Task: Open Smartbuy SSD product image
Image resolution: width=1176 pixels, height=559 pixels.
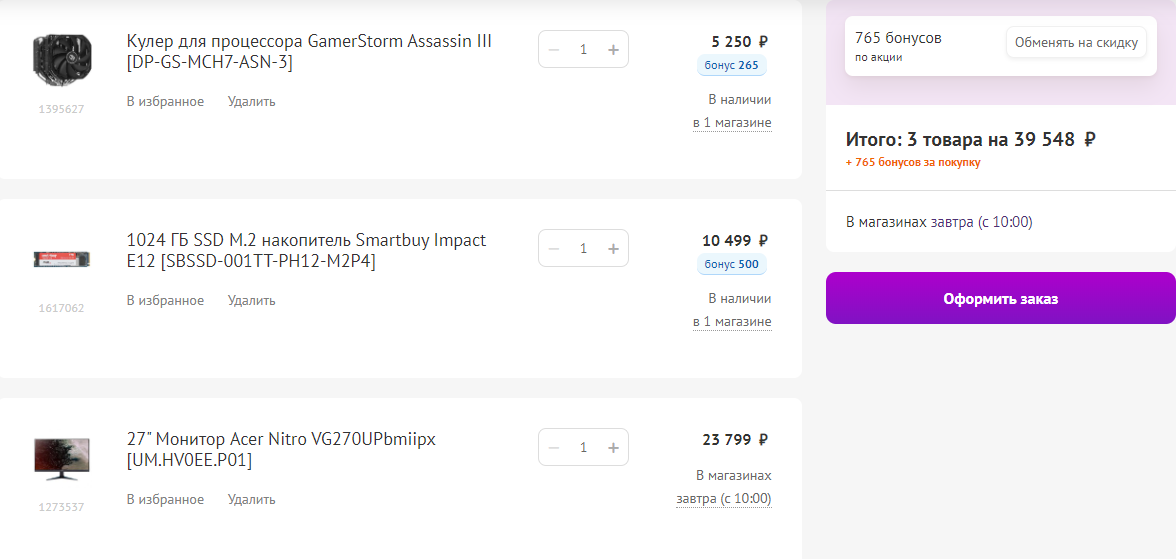Action: pyautogui.click(x=61, y=259)
